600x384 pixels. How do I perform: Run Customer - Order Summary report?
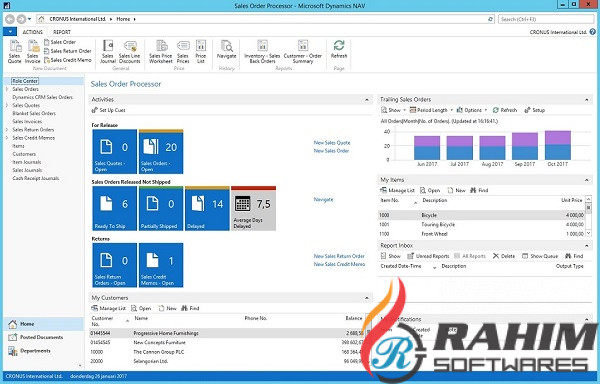(x=303, y=52)
